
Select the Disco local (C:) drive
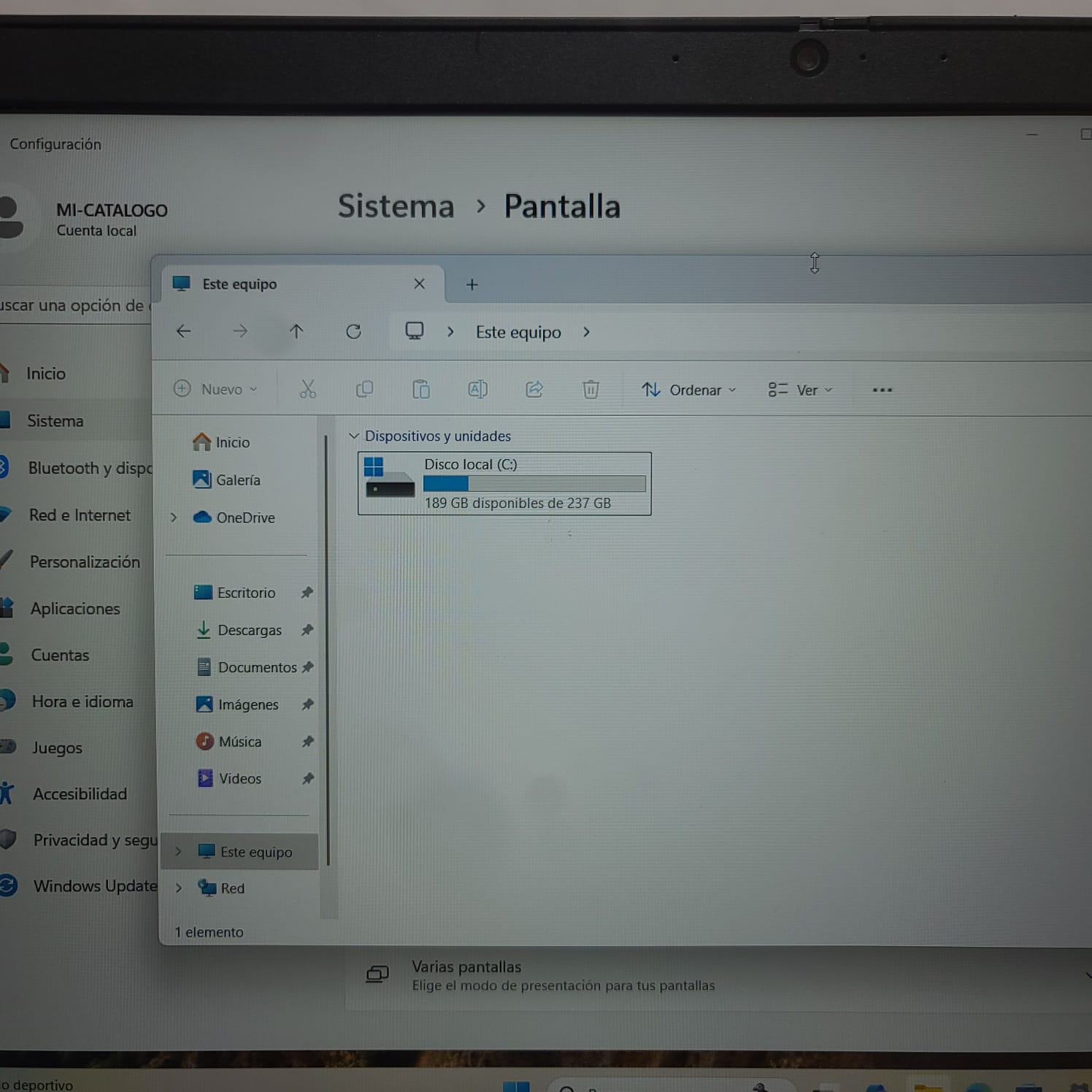pos(504,483)
